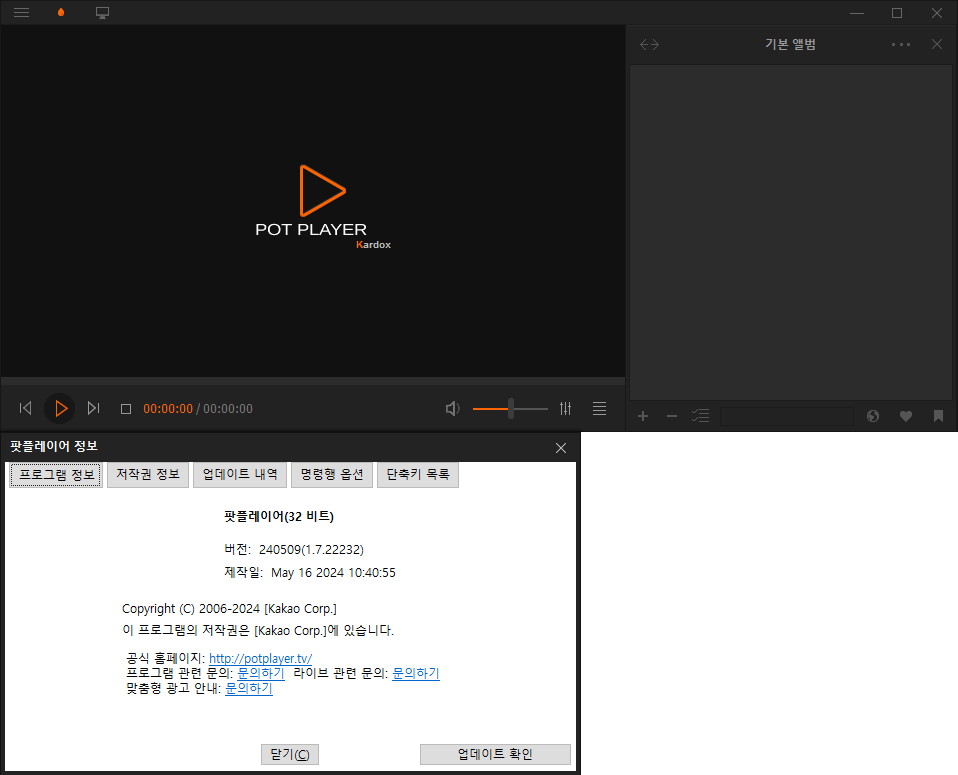
Task: Jump to previous track
Action: tap(26, 408)
